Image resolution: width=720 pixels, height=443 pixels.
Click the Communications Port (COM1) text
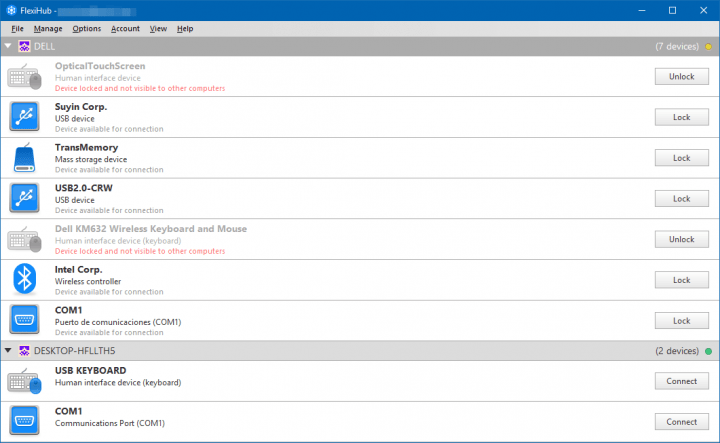click(x=110, y=423)
